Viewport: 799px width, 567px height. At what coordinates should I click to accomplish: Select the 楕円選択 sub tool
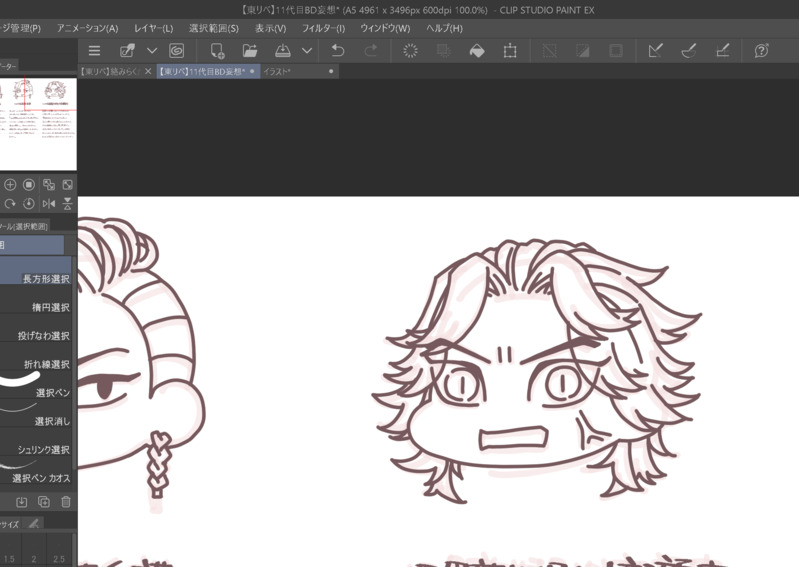36,299
